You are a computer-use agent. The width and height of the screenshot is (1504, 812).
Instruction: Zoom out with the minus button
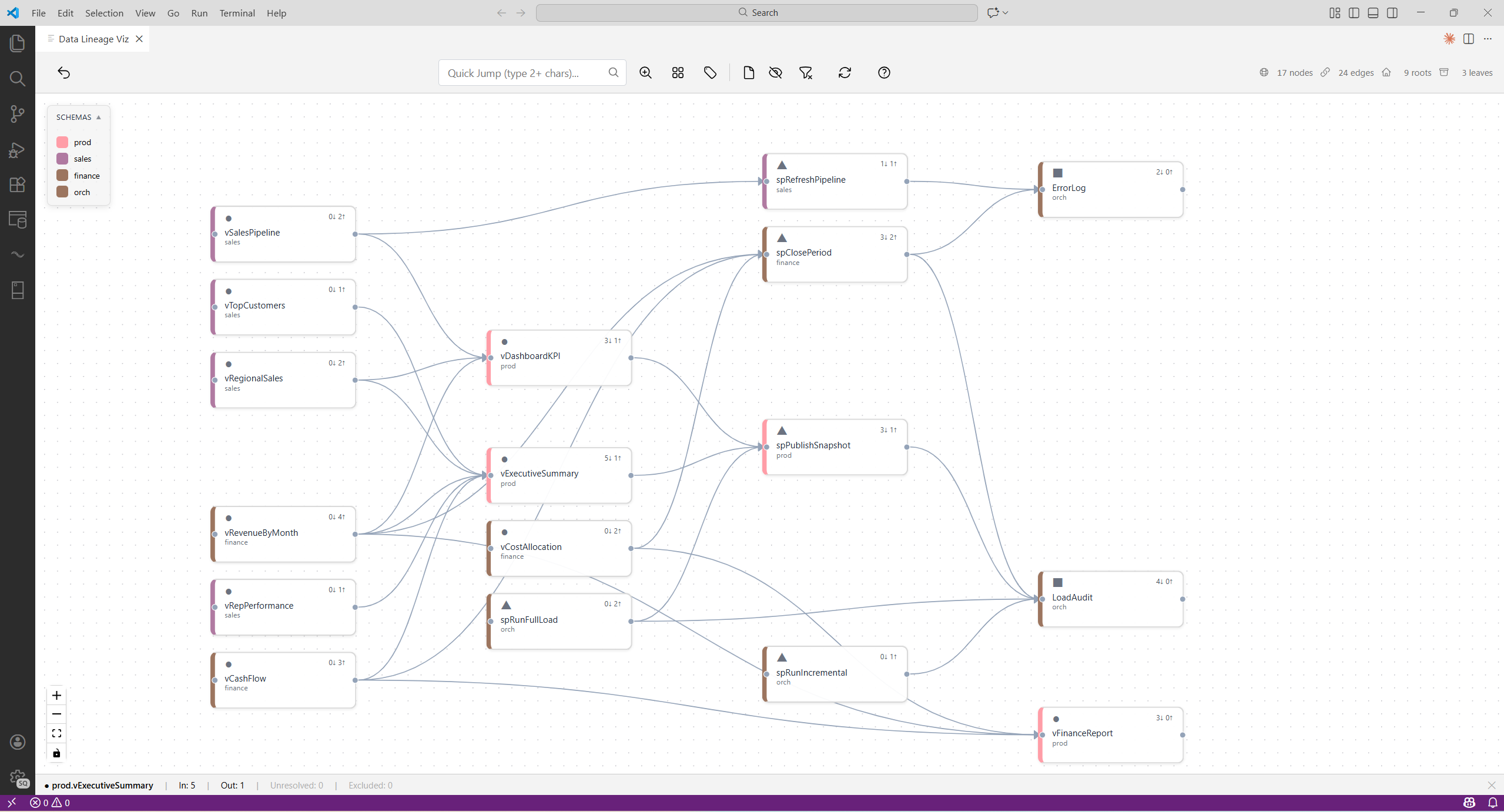coord(56,714)
